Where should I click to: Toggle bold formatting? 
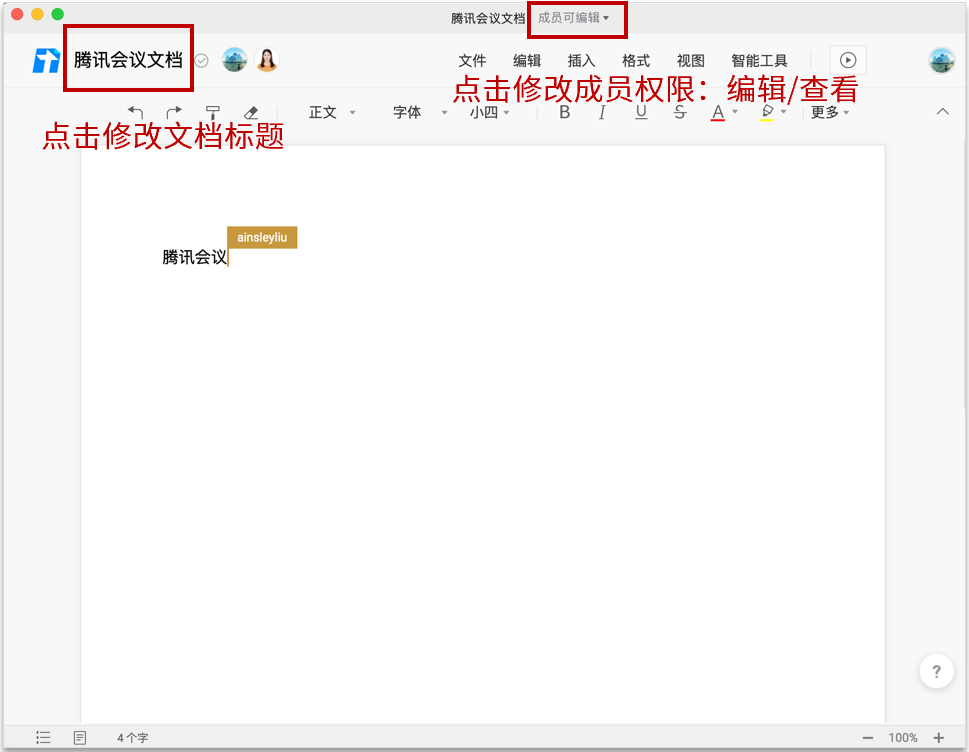coord(564,112)
